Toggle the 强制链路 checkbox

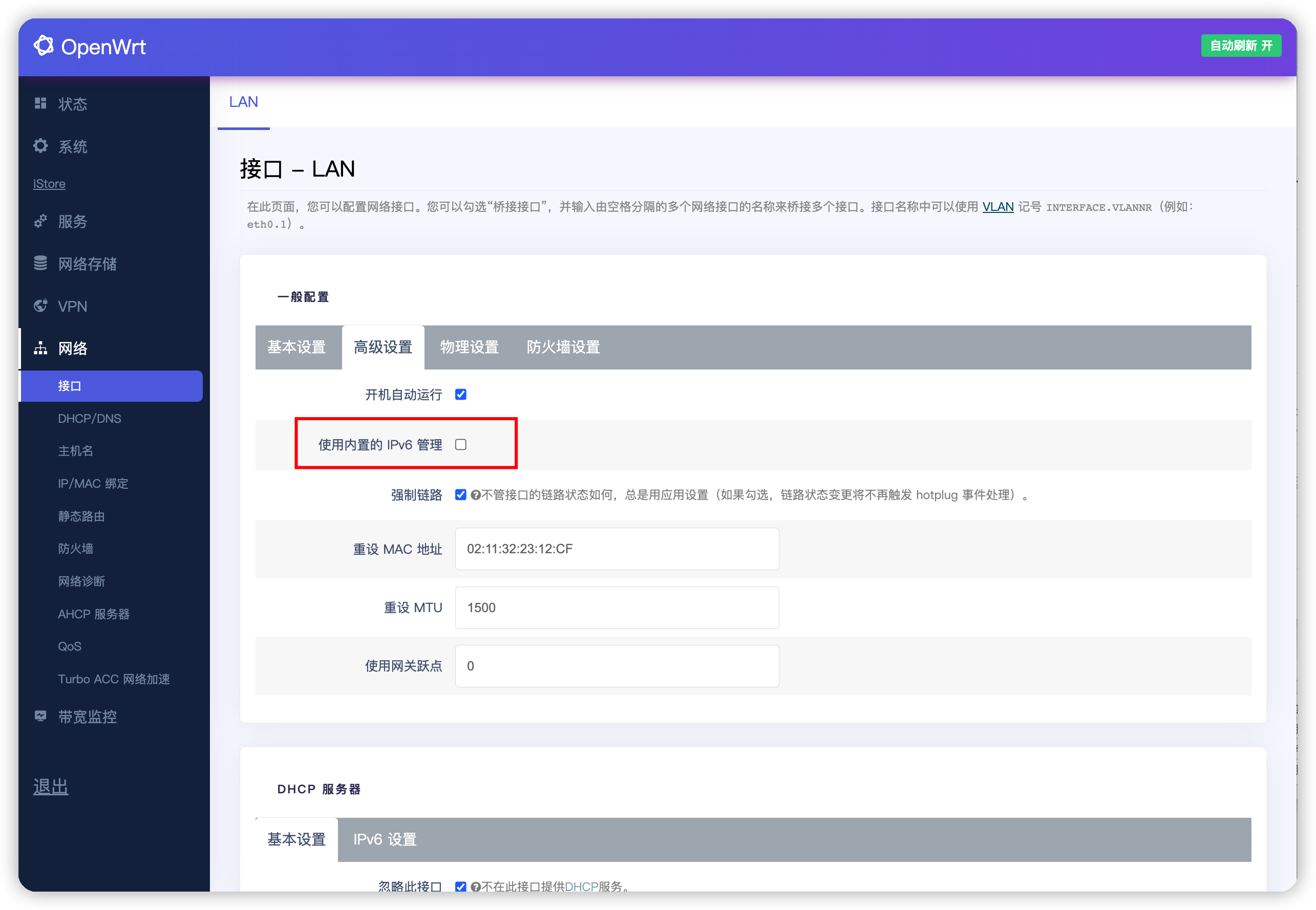[x=461, y=495]
